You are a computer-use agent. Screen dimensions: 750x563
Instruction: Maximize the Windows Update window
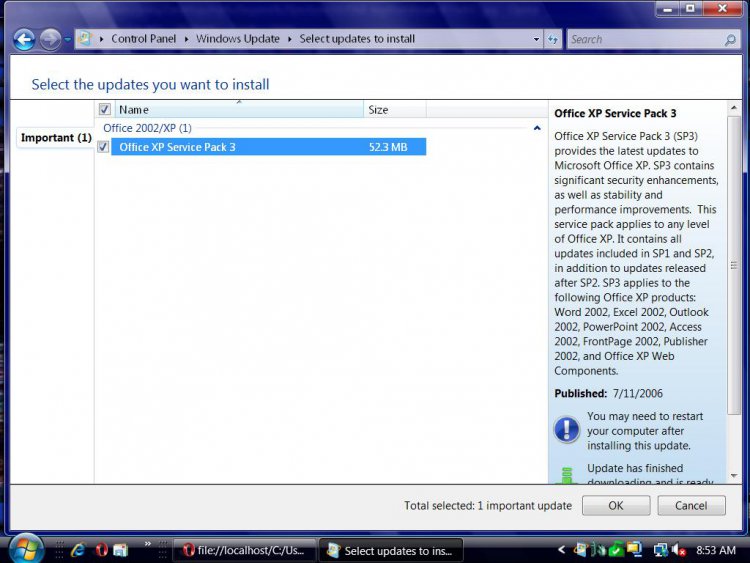690,8
